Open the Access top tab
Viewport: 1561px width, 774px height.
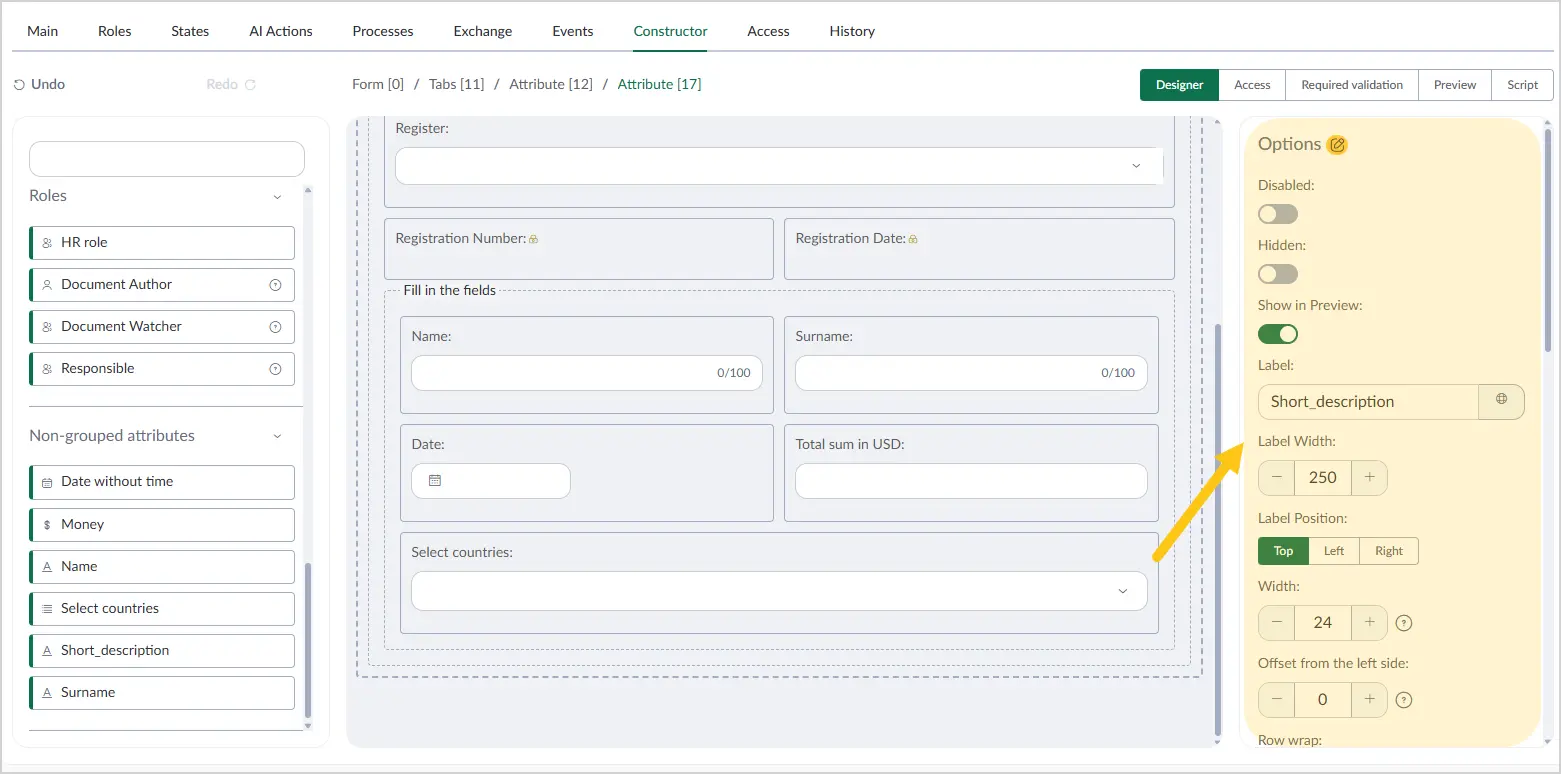click(x=768, y=31)
